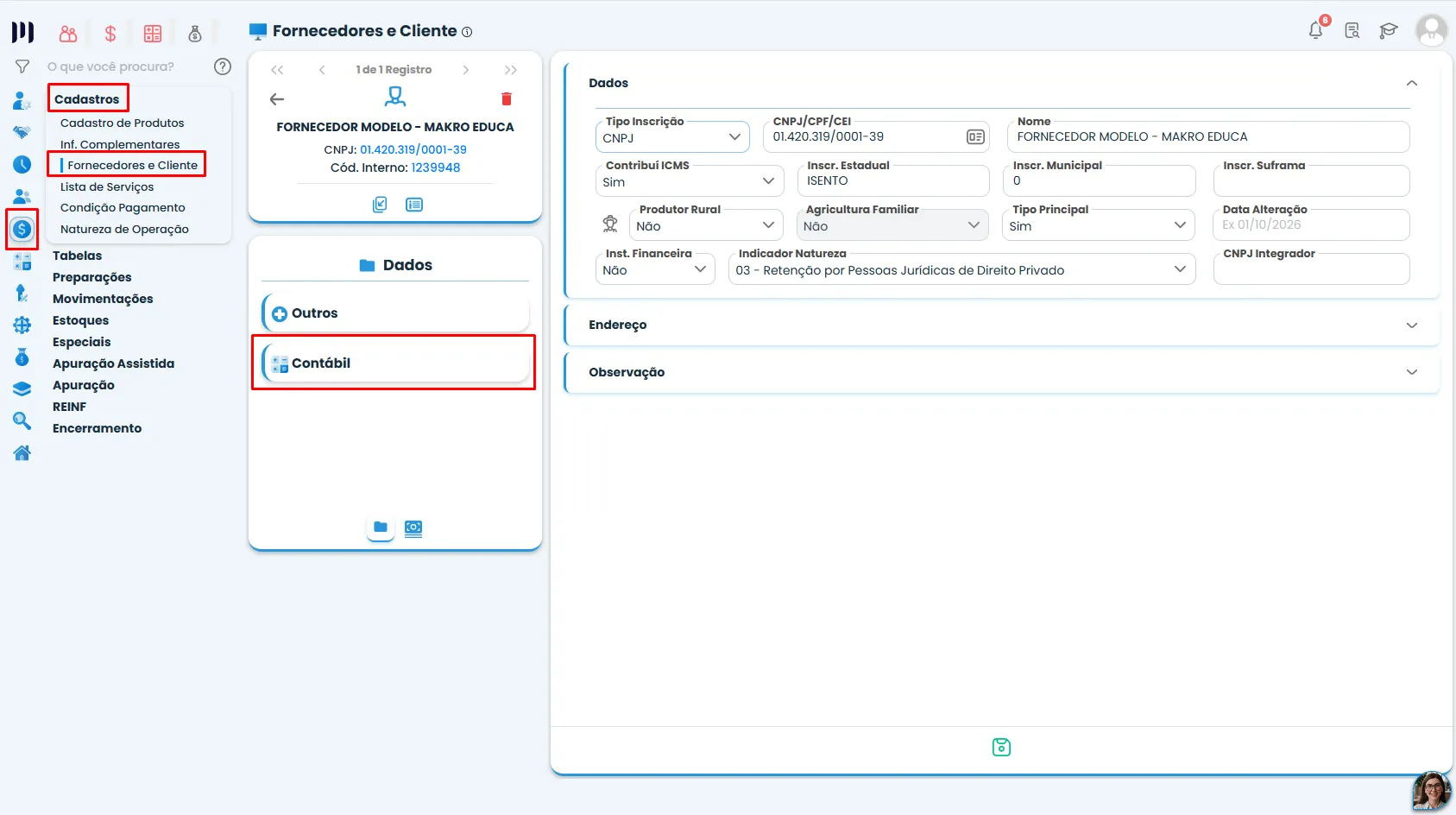
Task: Open the Contribui ICMS dropdown
Action: (690, 181)
